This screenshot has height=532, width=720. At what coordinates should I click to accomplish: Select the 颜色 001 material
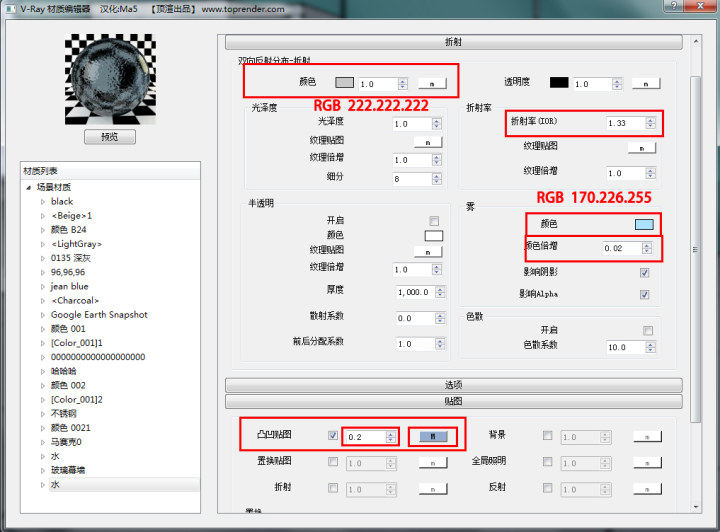pyautogui.click(x=68, y=329)
